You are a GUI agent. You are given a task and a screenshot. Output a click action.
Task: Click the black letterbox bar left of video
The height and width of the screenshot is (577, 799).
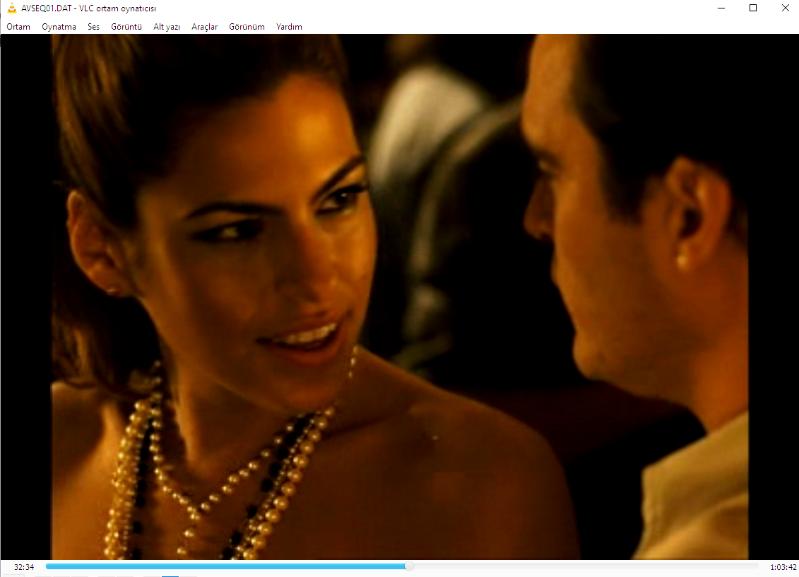(25, 300)
